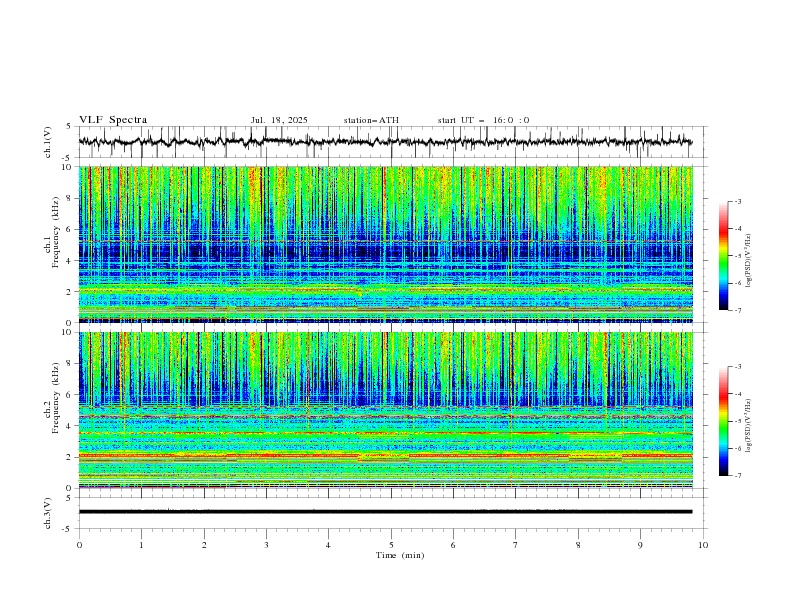Click the "-5" tick on ch.3(V) axis
Viewport: 792px width, 612px height.
point(68,529)
